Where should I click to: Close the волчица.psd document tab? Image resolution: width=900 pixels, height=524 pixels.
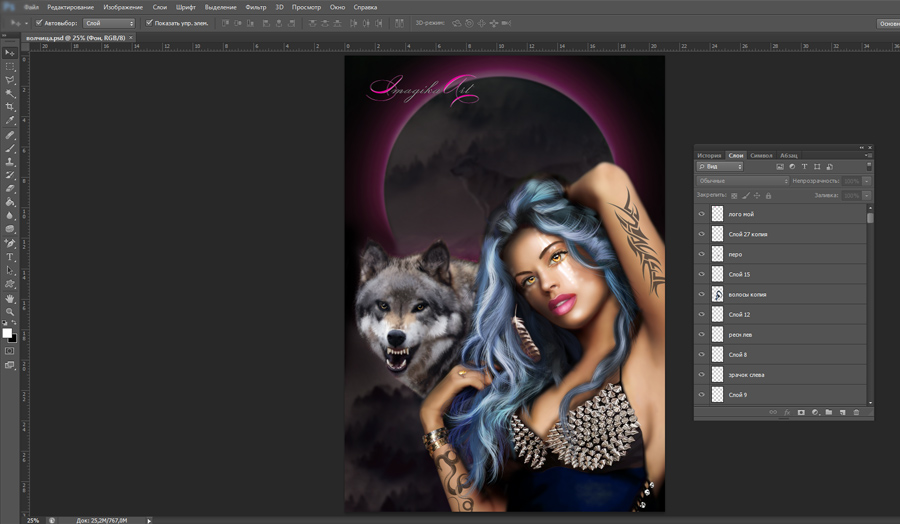tap(132, 37)
